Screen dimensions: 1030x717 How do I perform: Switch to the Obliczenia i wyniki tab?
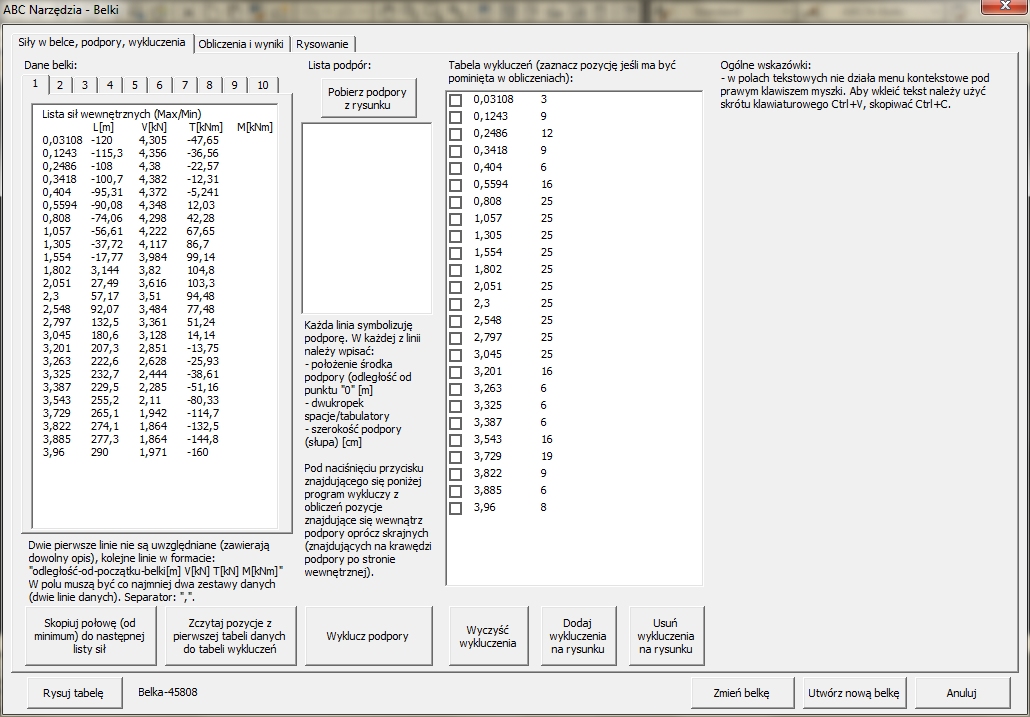(x=241, y=44)
